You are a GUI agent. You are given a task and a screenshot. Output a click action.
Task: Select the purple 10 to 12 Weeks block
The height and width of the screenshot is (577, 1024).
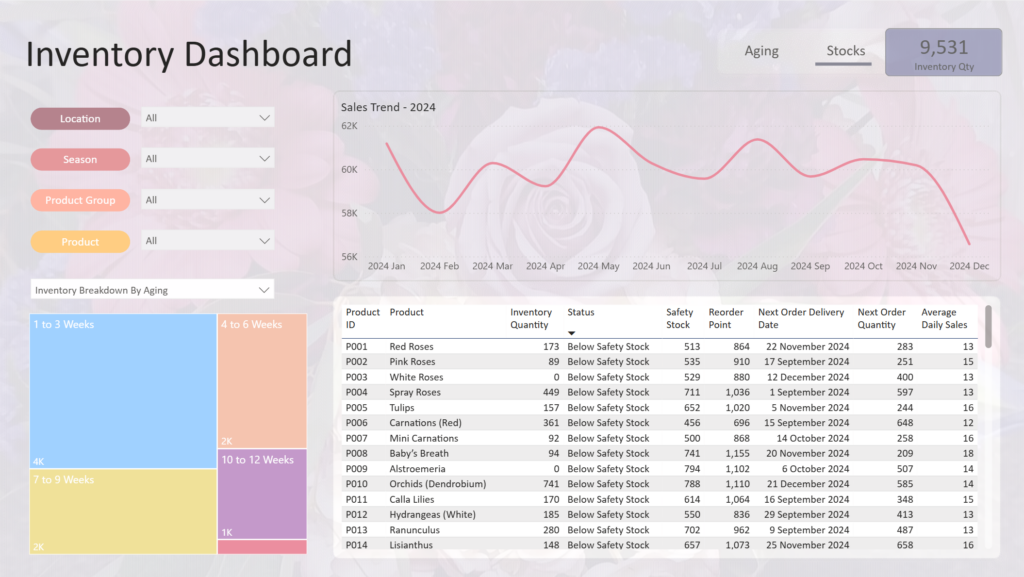[x=262, y=493]
